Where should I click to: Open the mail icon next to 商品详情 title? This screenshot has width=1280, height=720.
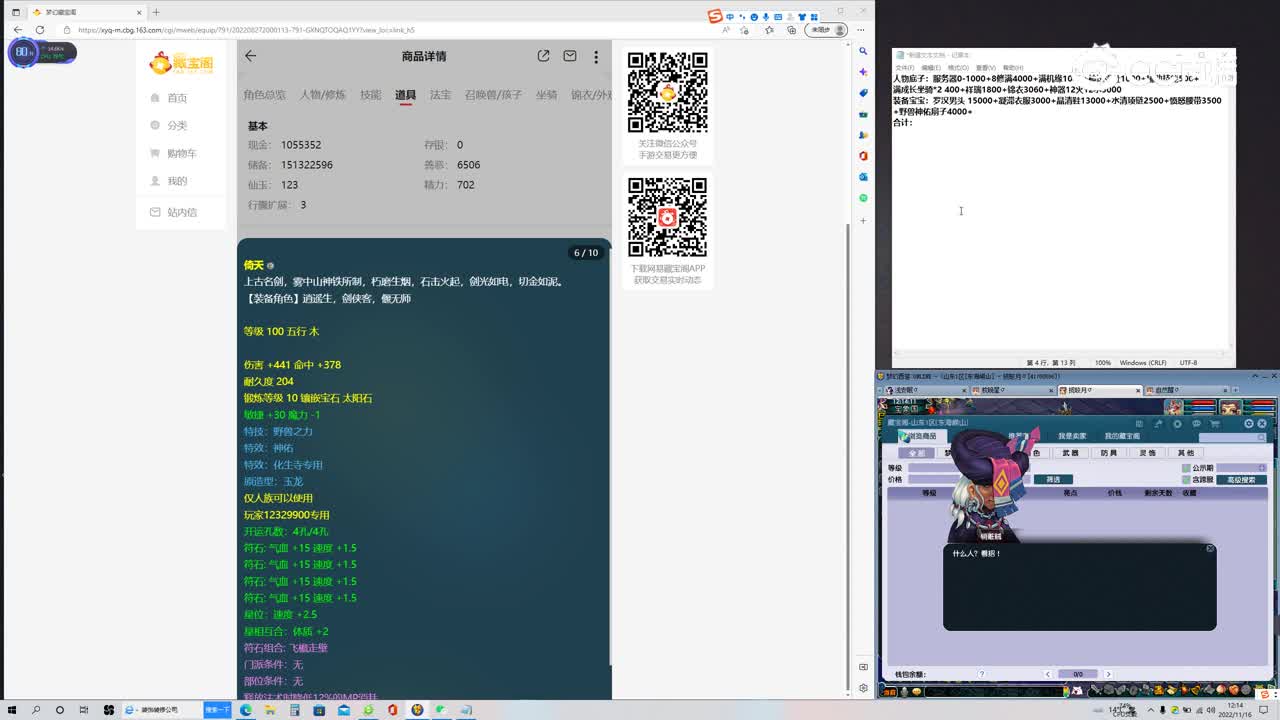[570, 57]
